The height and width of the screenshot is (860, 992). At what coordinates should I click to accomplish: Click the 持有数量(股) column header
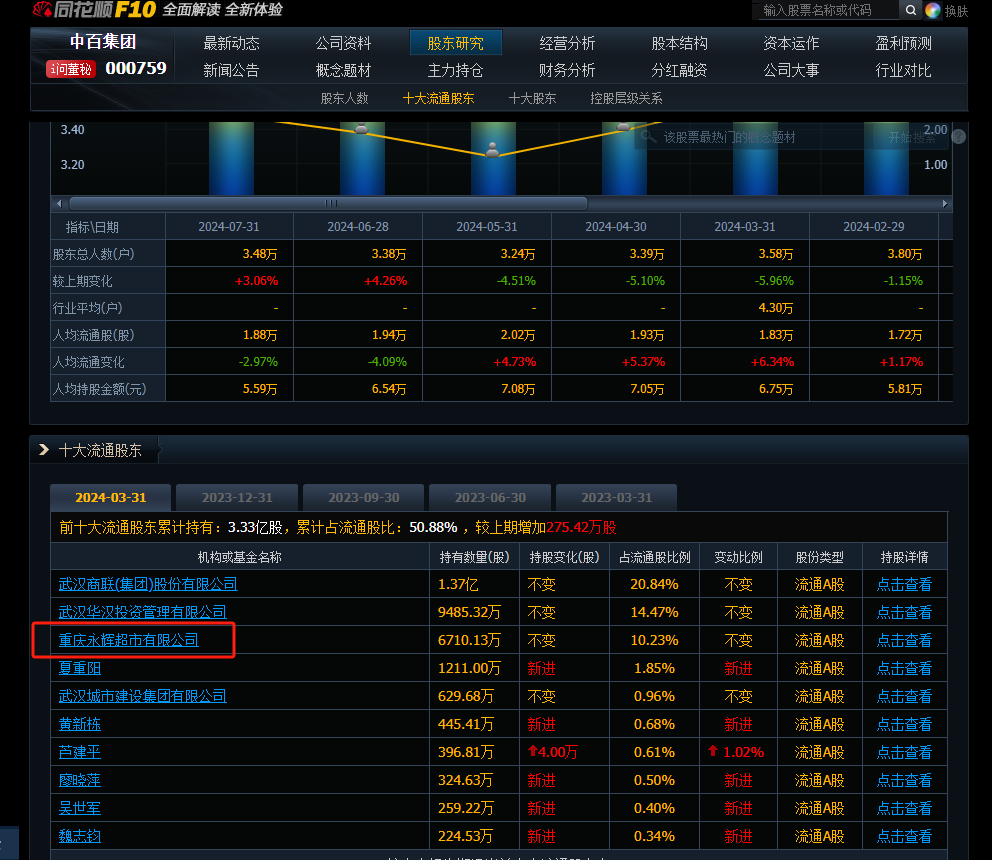tap(474, 557)
